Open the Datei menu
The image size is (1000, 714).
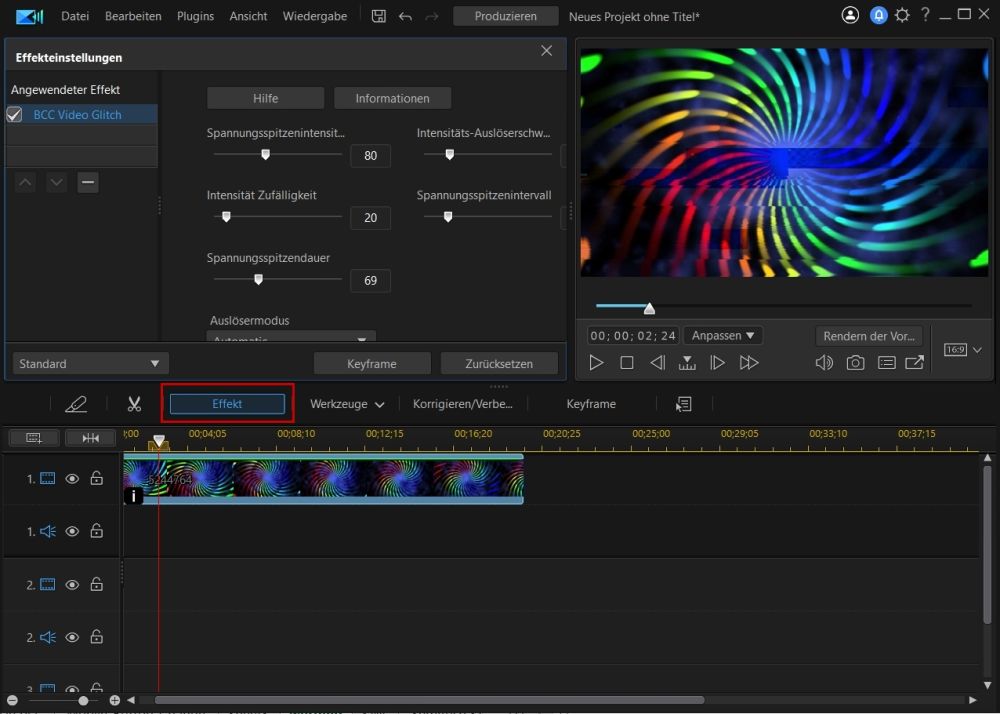click(x=75, y=16)
